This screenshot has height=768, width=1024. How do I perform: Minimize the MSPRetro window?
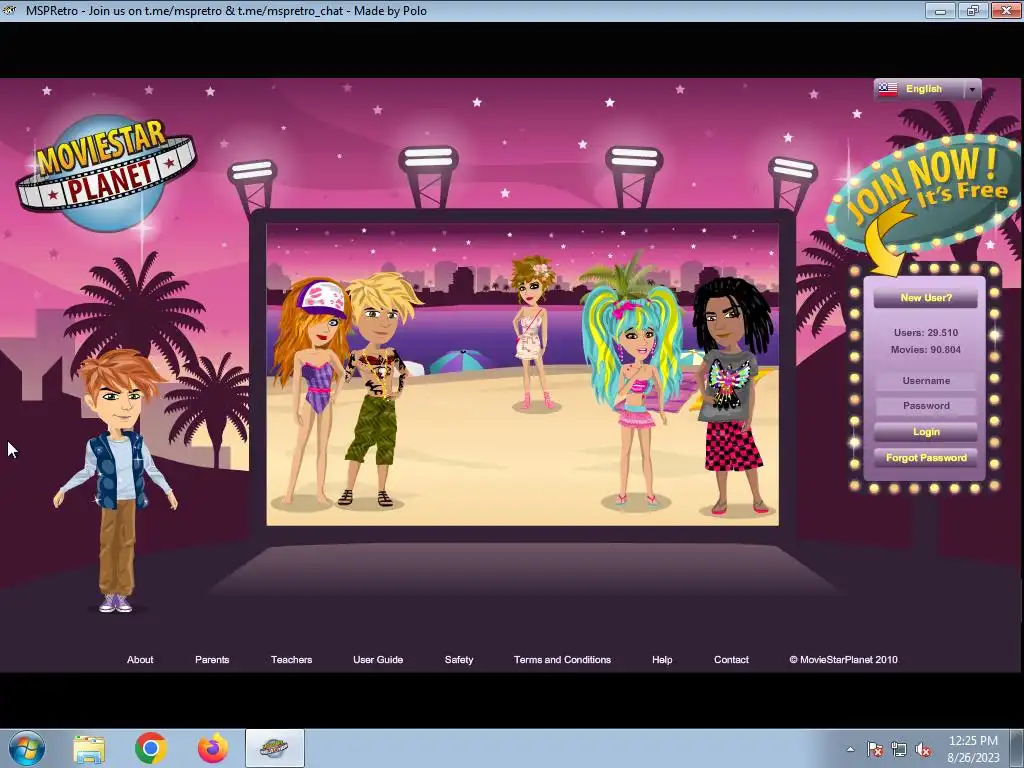[x=940, y=10]
